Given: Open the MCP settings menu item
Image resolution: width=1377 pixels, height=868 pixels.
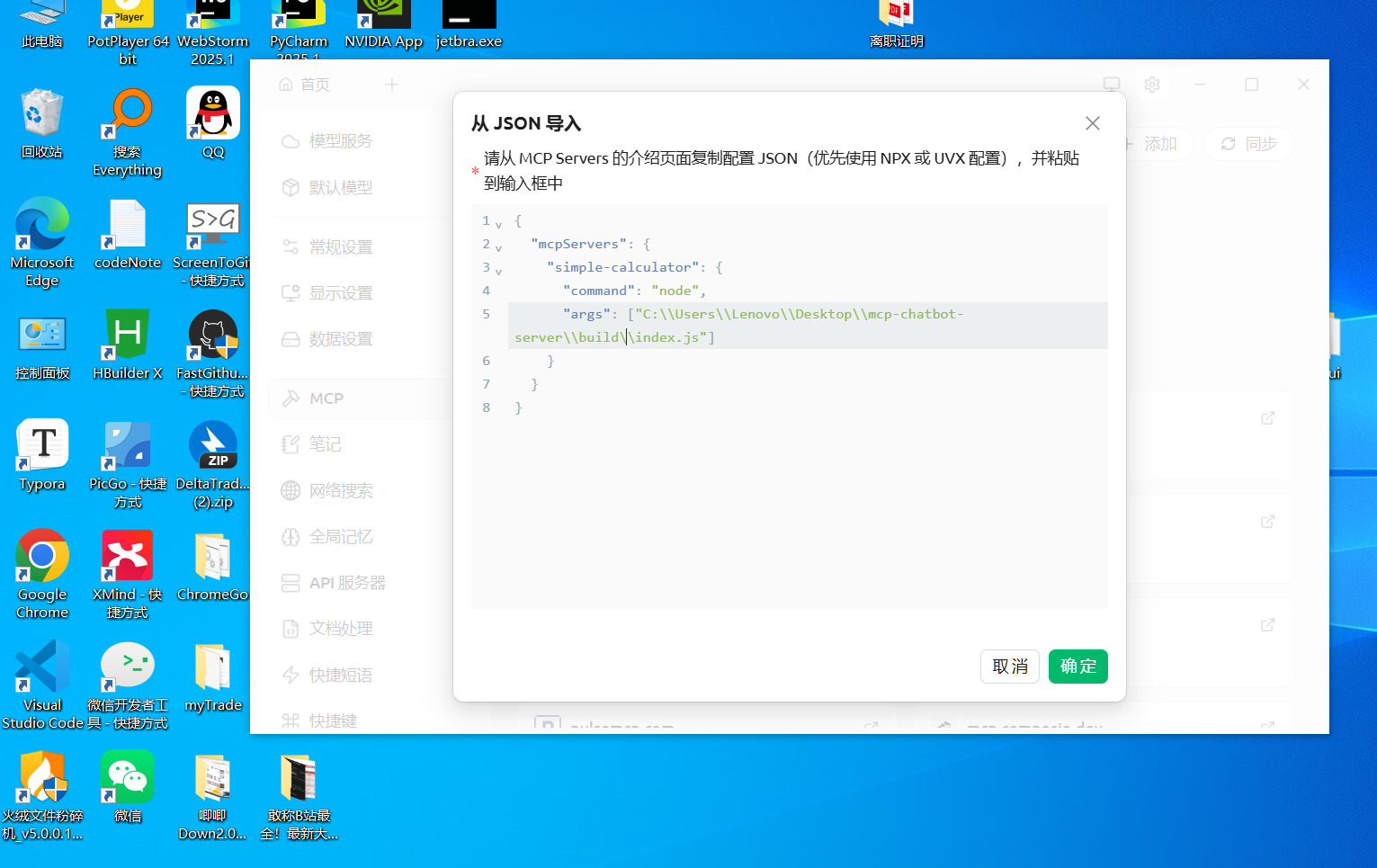Looking at the screenshot, I should point(326,398).
